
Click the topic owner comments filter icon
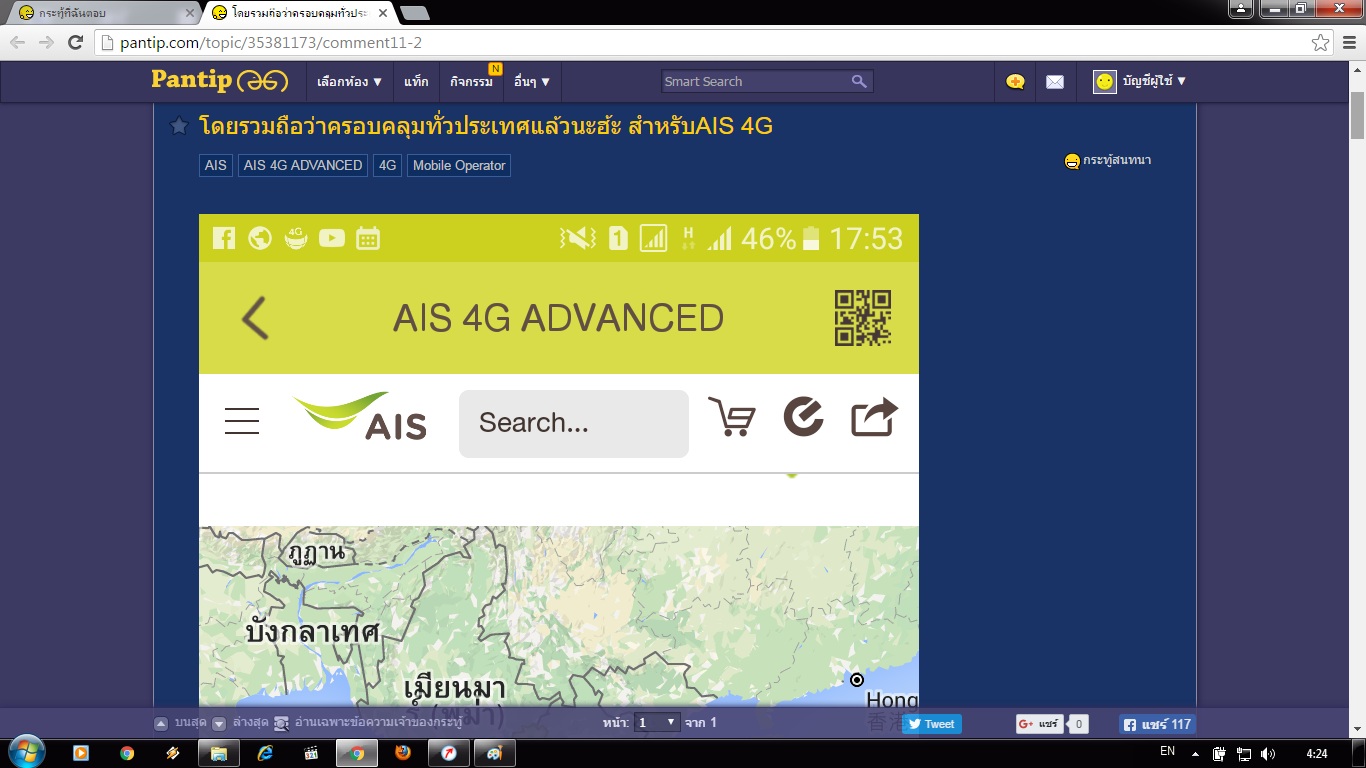(282, 723)
